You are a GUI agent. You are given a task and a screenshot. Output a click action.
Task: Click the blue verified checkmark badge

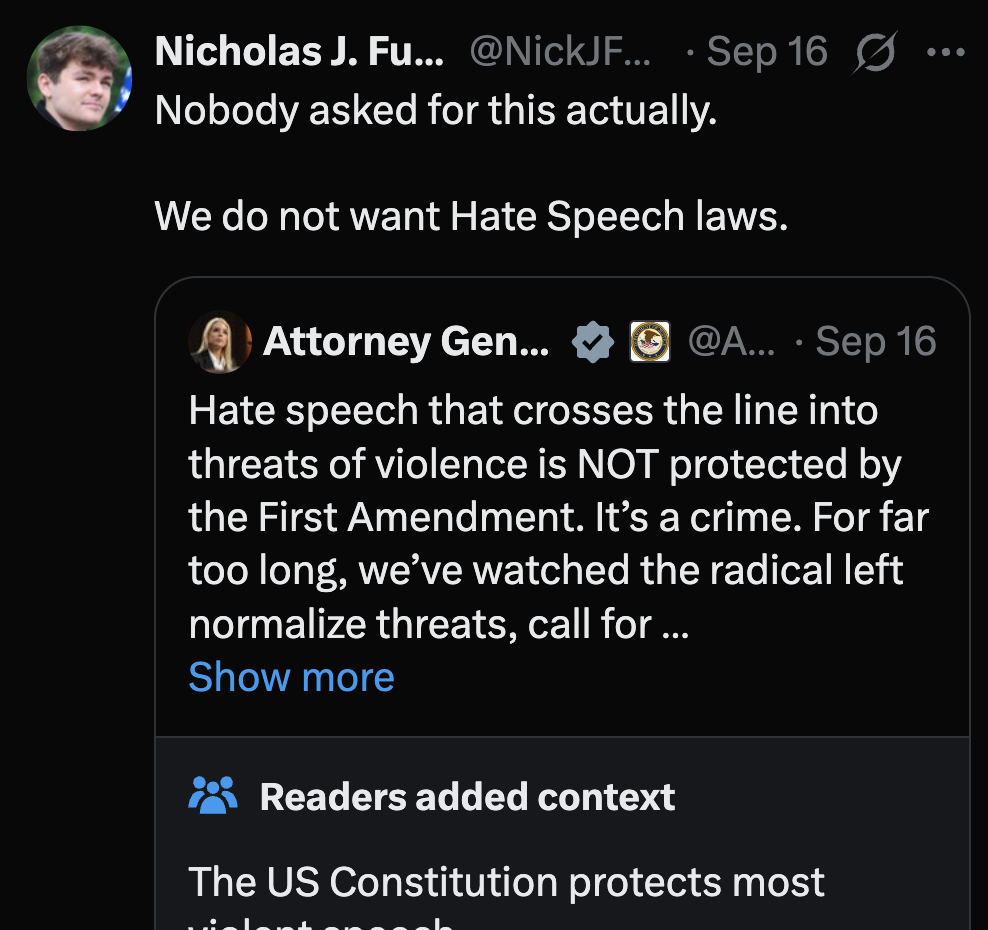click(593, 342)
